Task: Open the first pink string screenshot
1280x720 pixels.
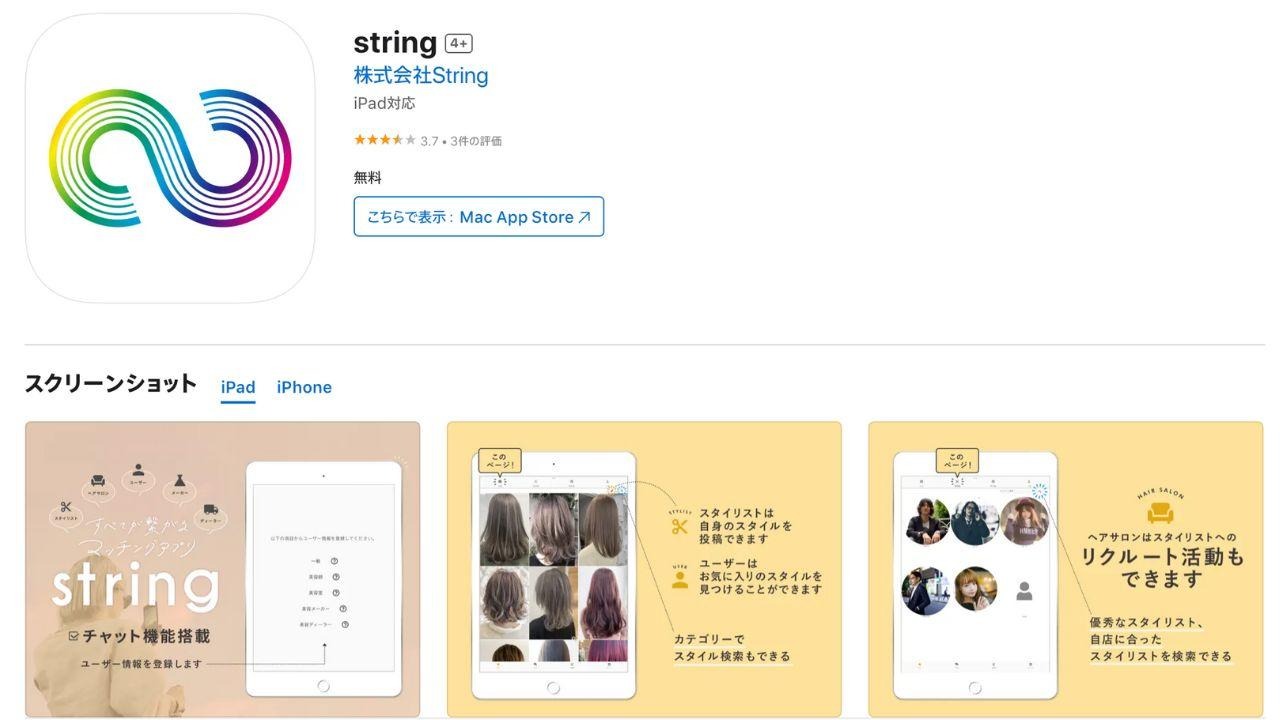Action: tap(223, 569)
